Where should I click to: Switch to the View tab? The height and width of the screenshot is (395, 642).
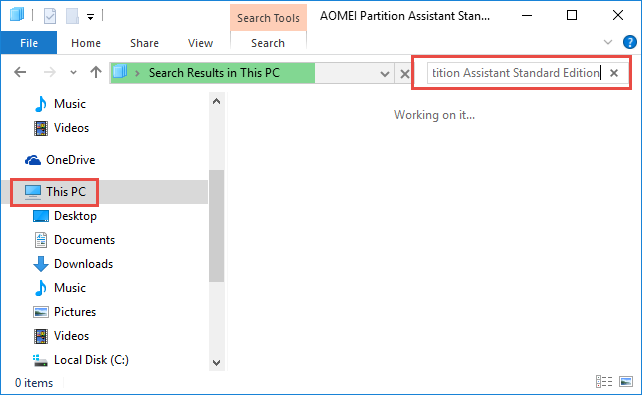[200, 43]
